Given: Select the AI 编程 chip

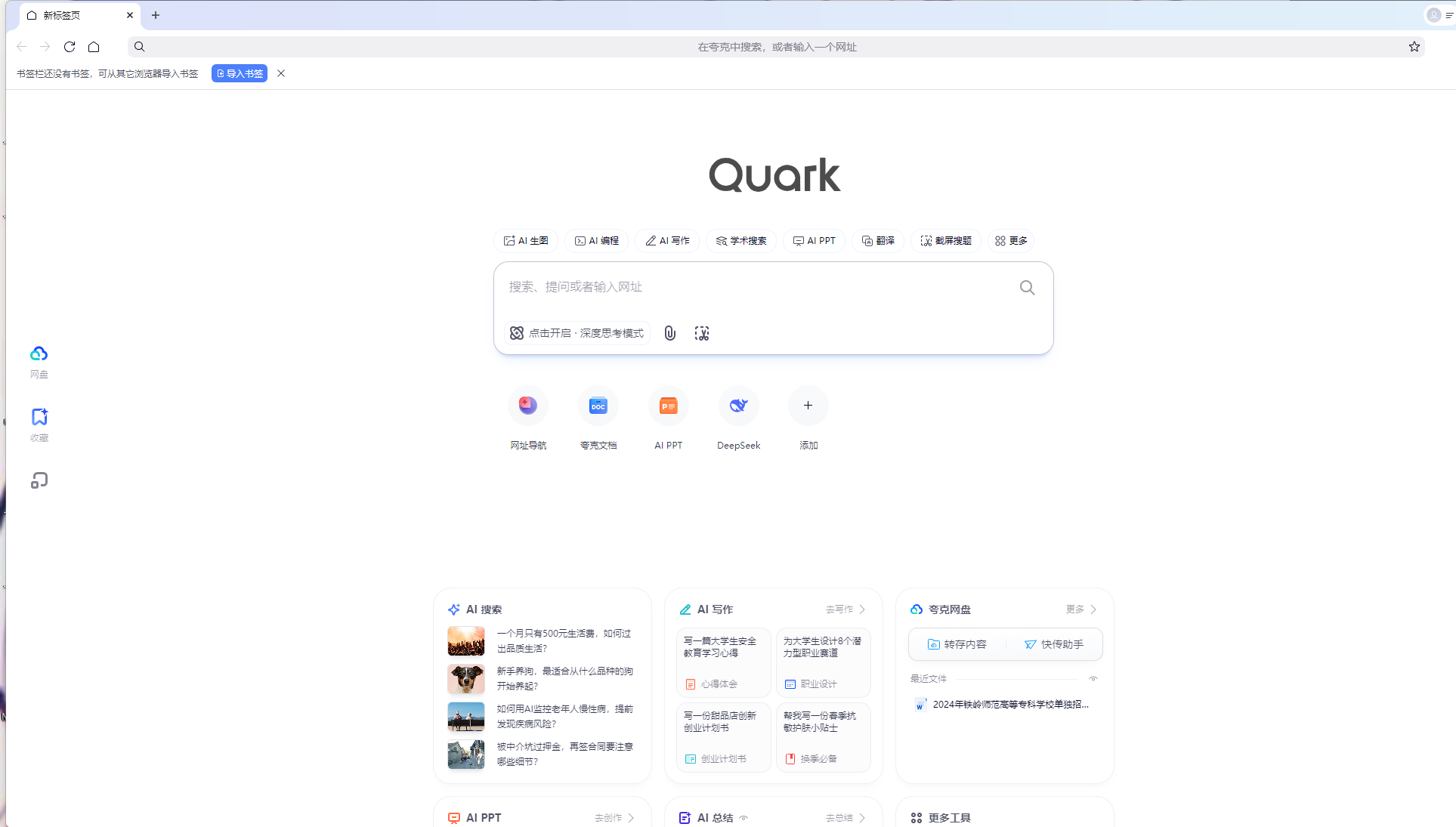Looking at the screenshot, I should (x=597, y=241).
